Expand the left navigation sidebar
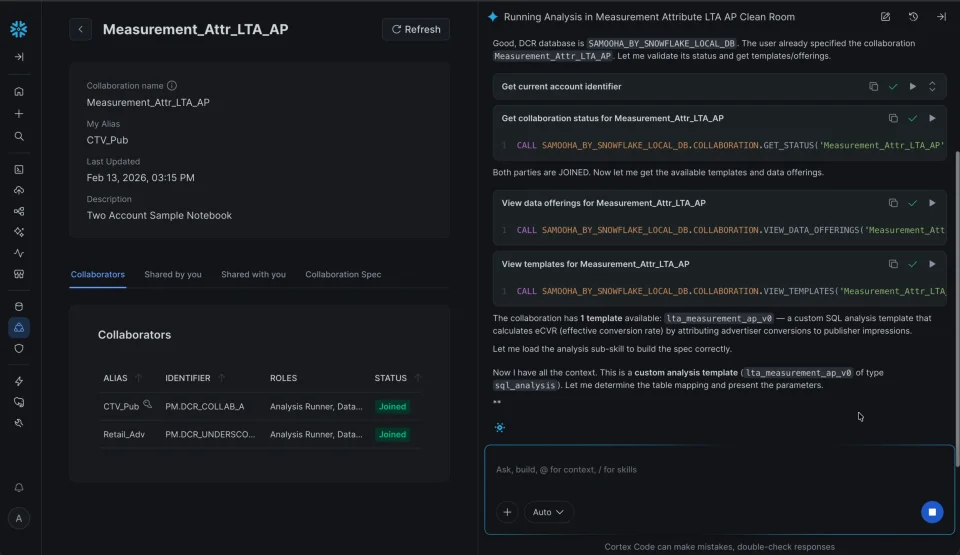This screenshot has width=960, height=555. tap(19, 57)
